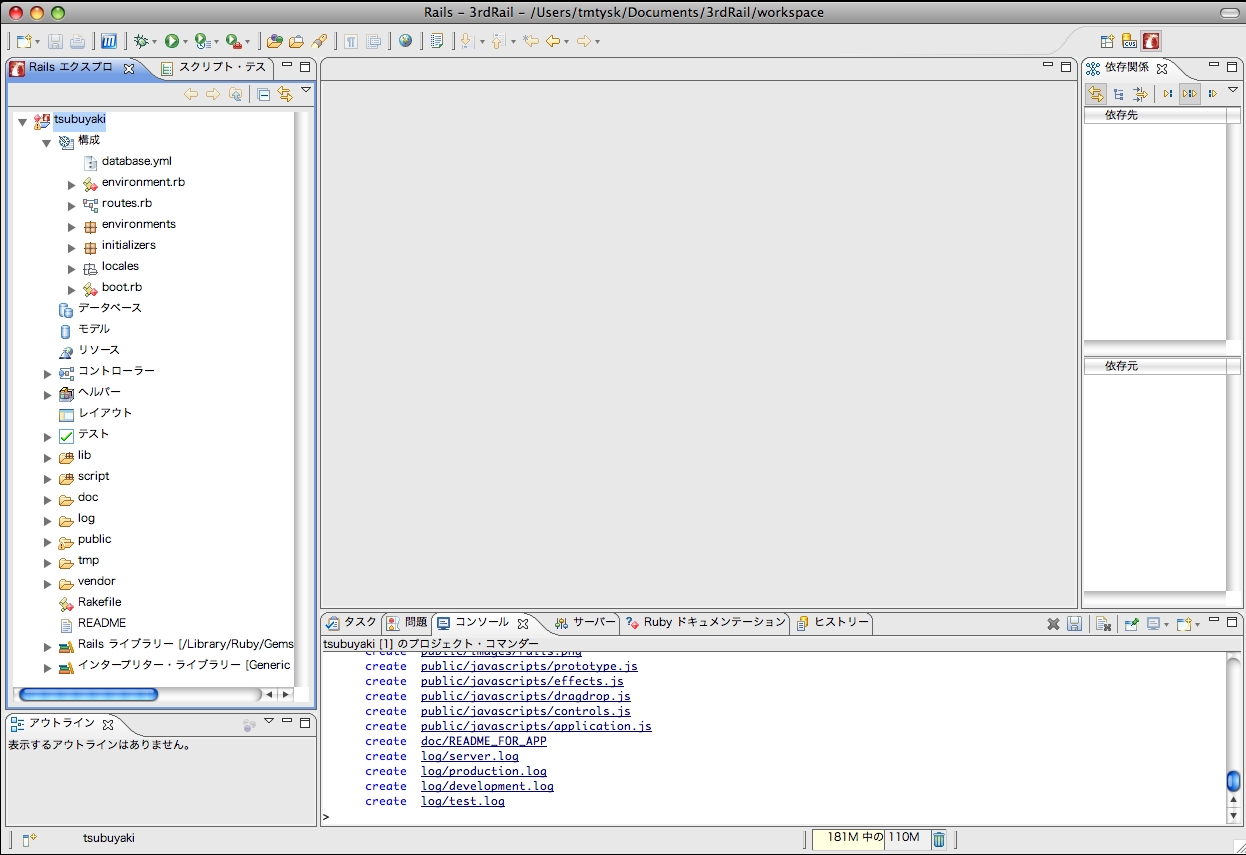
Task: Click the Rails explorer horizontal scrollbar thumb
Action: coord(88,694)
